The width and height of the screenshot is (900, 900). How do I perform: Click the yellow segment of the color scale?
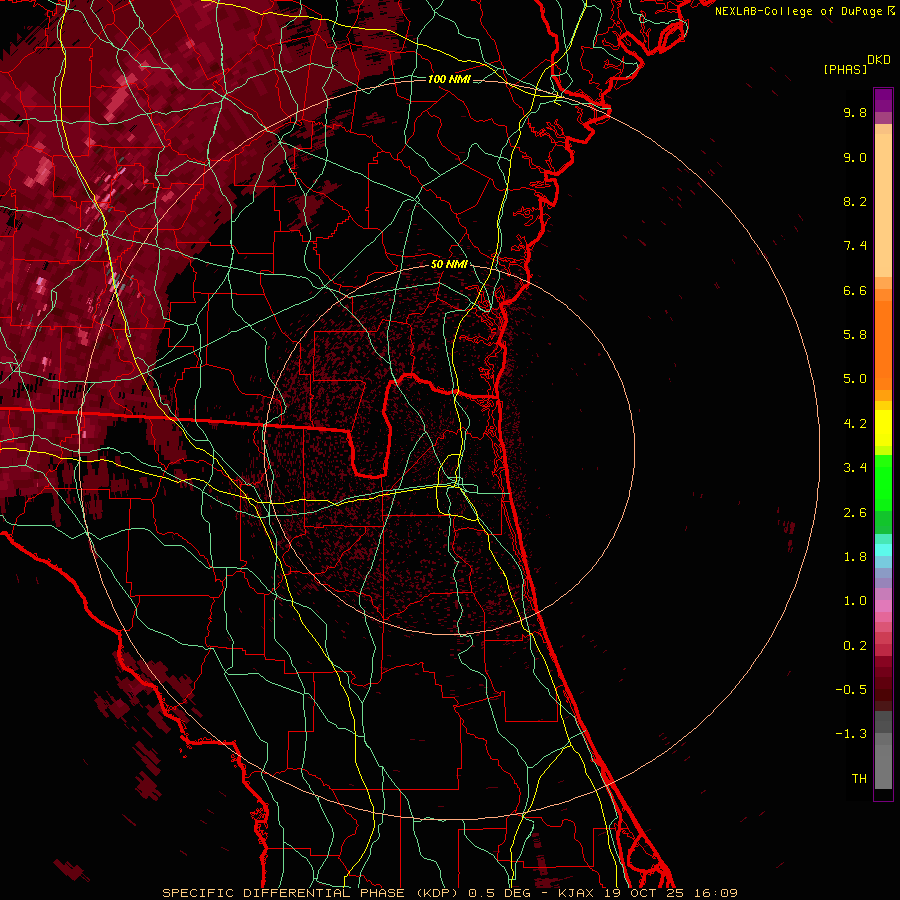click(883, 428)
